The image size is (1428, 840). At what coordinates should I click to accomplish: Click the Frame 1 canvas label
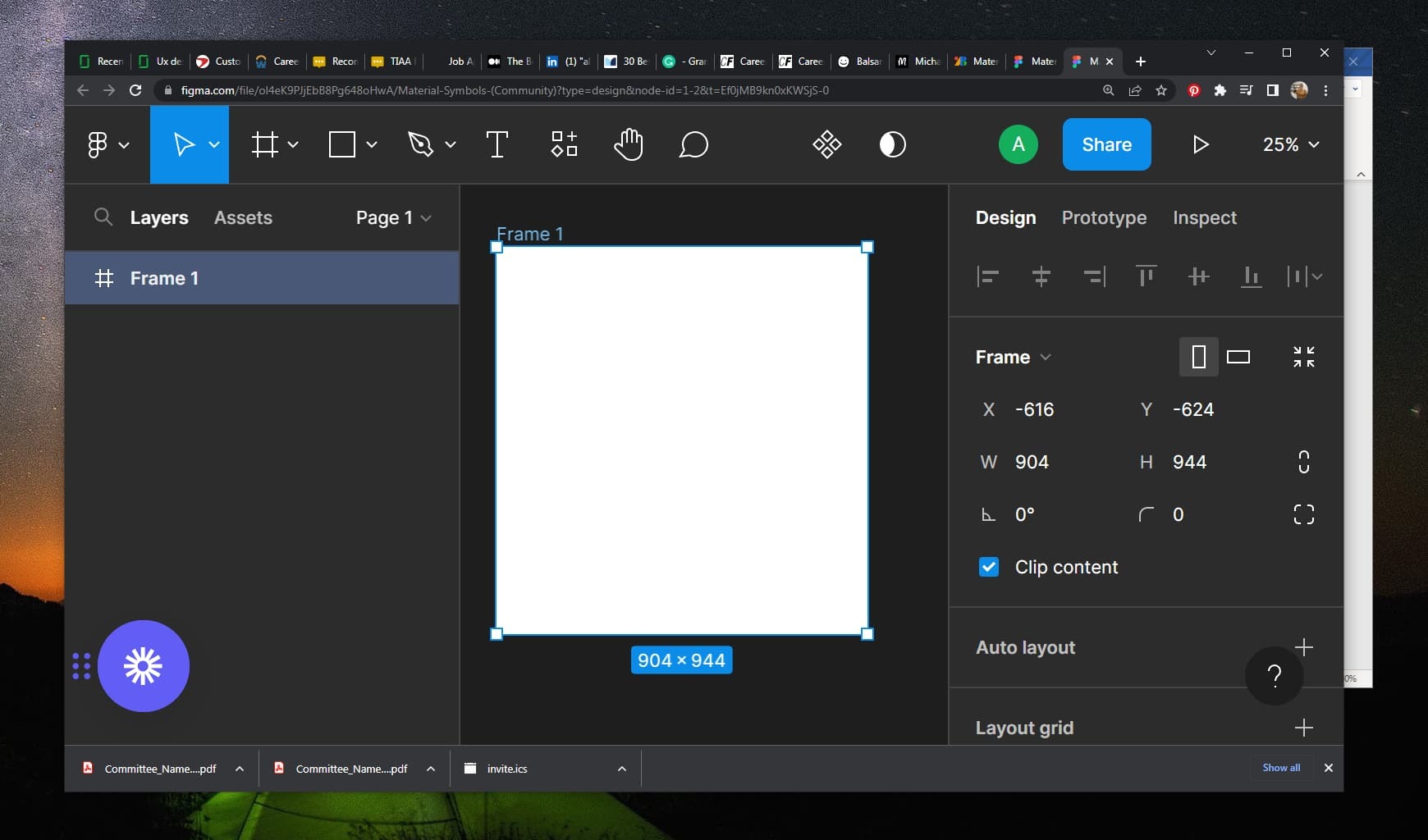pyautogui.click(x=529, y=234)
